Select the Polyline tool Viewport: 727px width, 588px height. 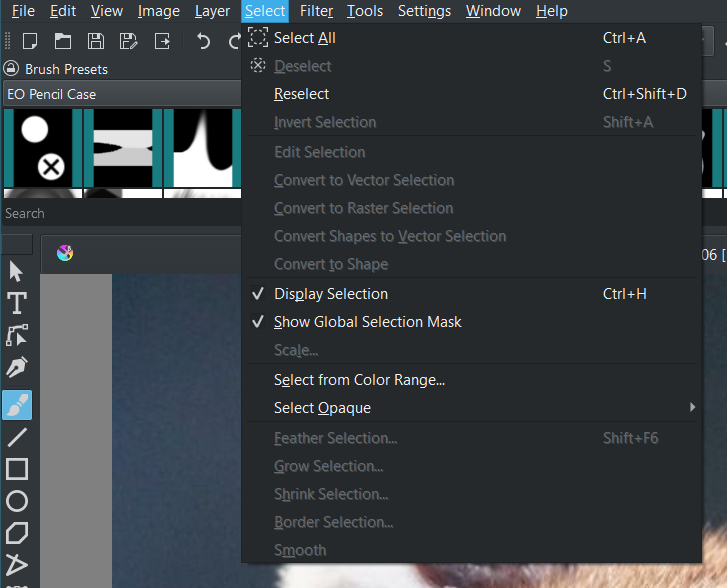point(17,565)
